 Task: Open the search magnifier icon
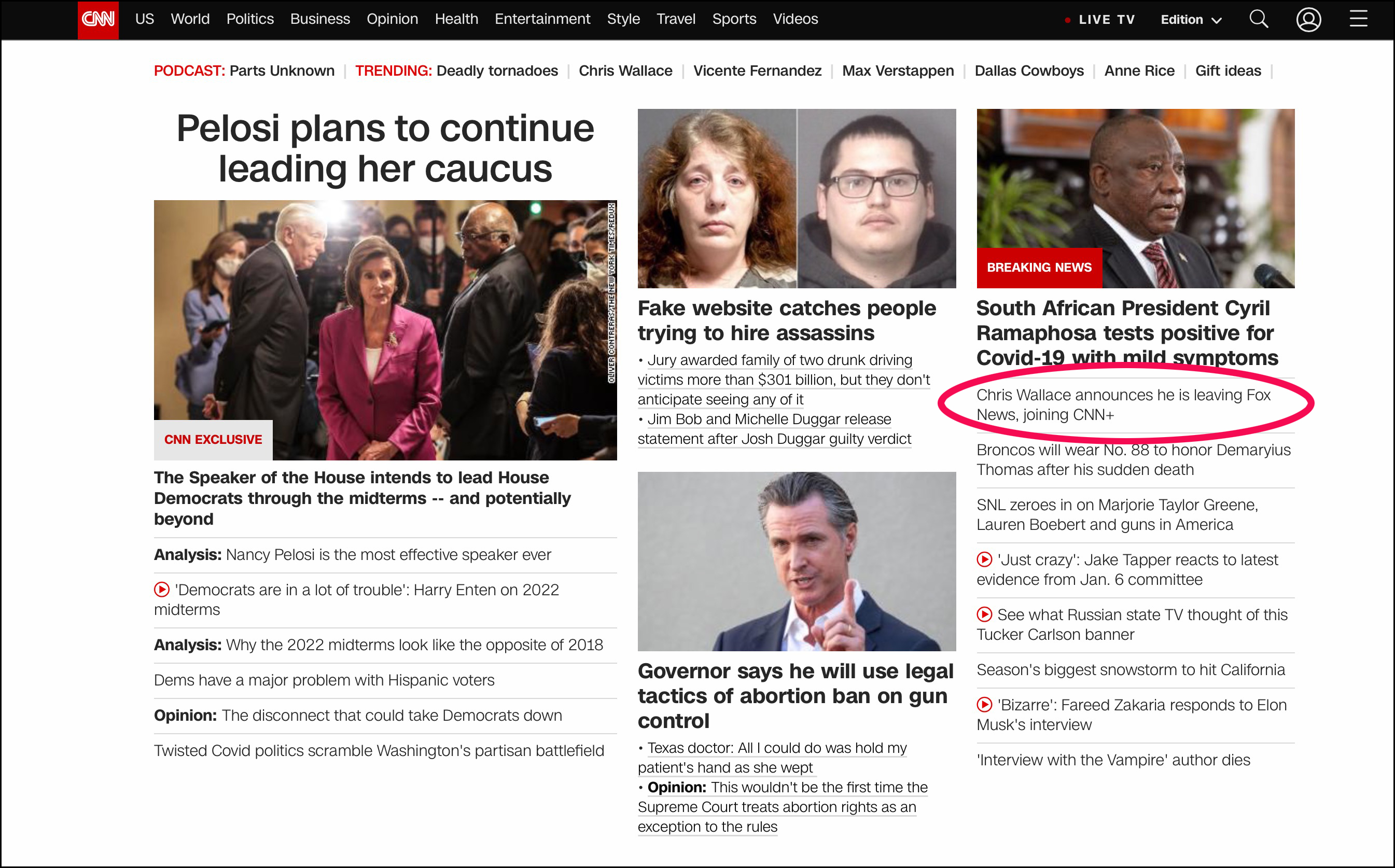1259,20
